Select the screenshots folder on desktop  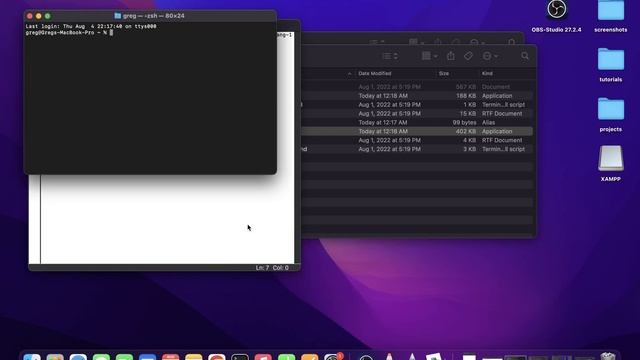611,16
